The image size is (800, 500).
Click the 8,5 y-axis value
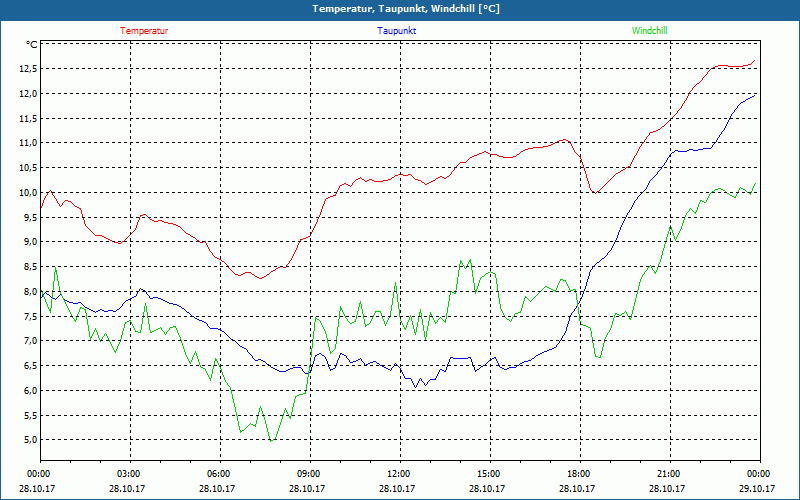coord(30,267)
